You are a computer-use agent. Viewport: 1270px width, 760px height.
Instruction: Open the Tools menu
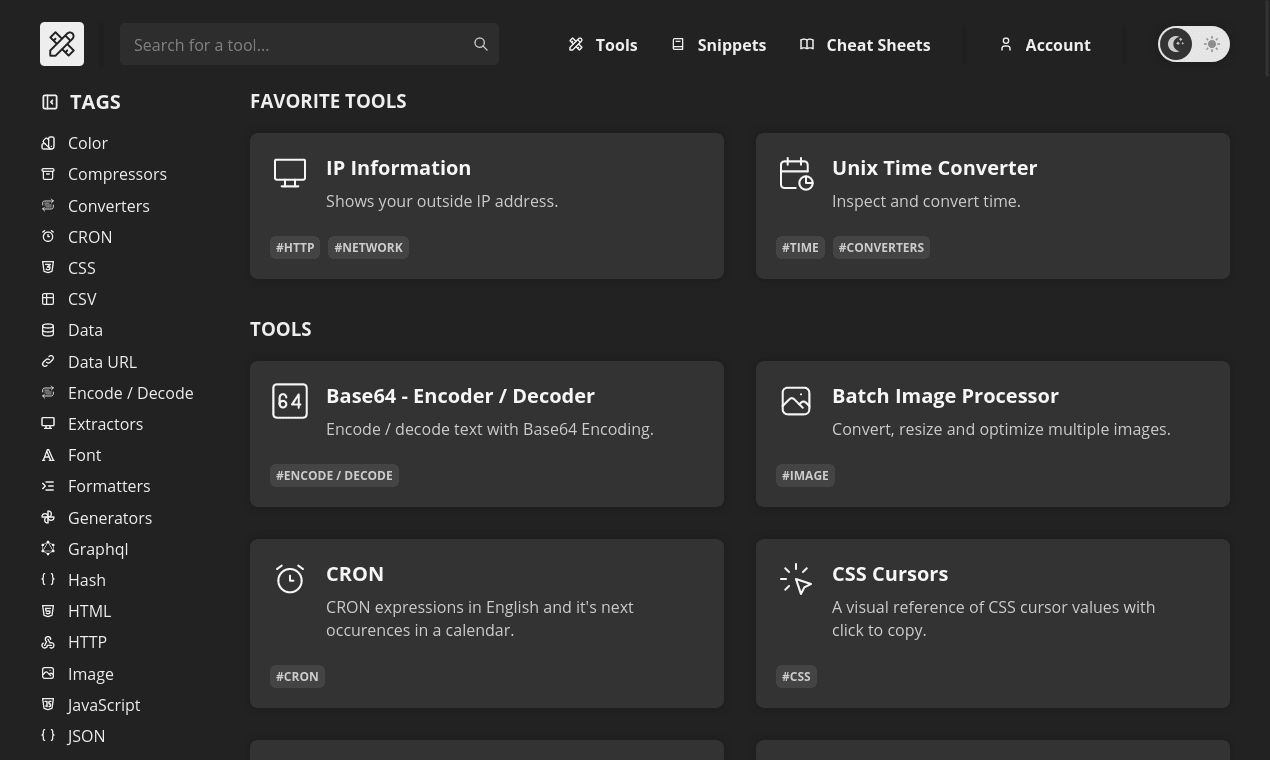pos(603,45)
